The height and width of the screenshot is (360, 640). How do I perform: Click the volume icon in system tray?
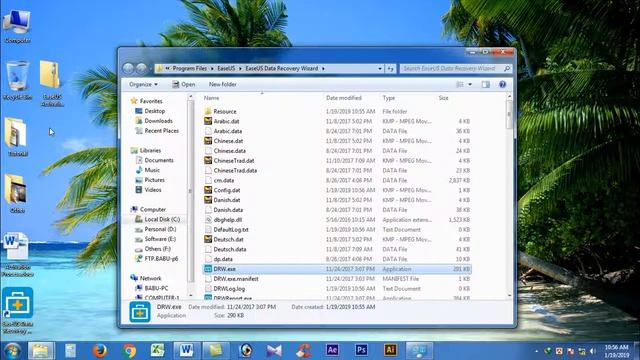[x=593, y=351]
